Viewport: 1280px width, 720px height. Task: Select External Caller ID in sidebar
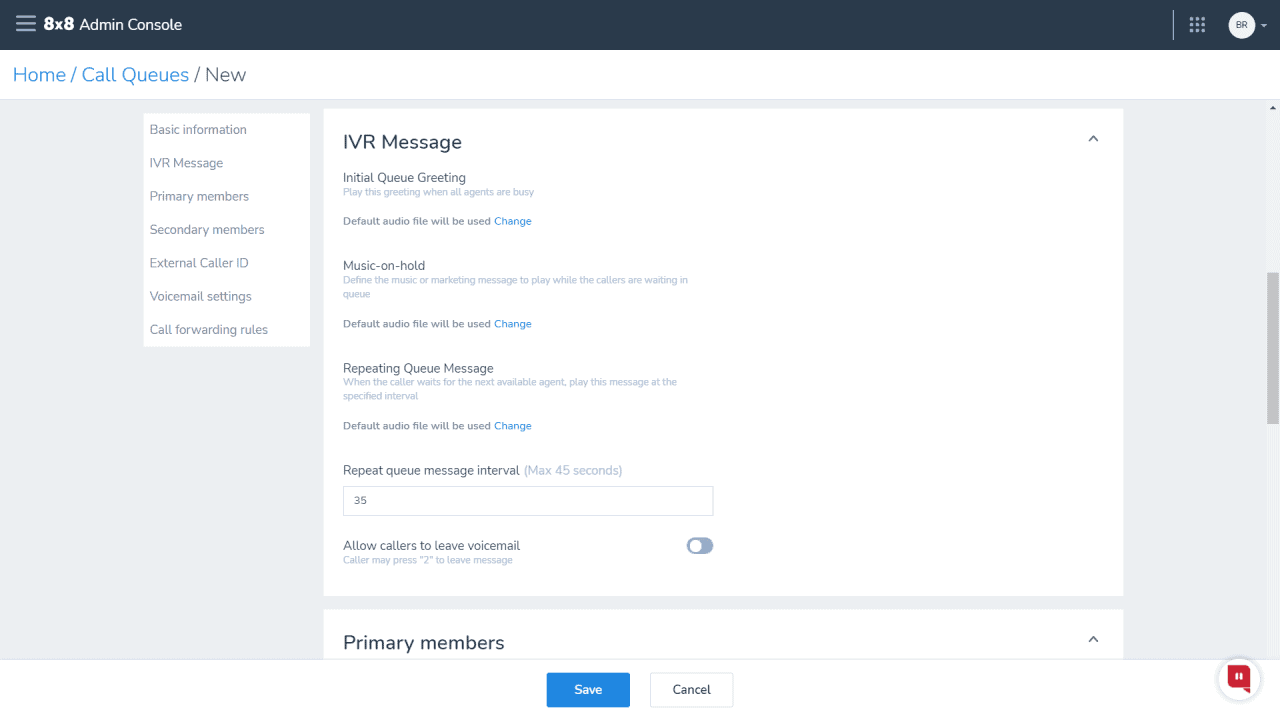click(x=199, y=263)
